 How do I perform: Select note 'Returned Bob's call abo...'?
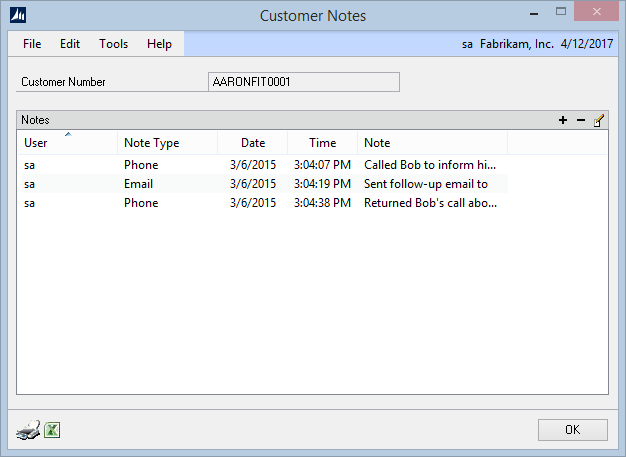(430, 203)
